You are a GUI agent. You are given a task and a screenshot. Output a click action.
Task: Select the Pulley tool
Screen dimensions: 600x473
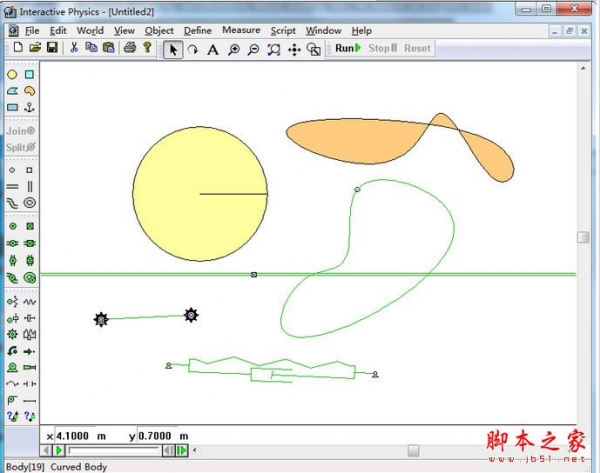pyautogui.click(x=12, y=400)
